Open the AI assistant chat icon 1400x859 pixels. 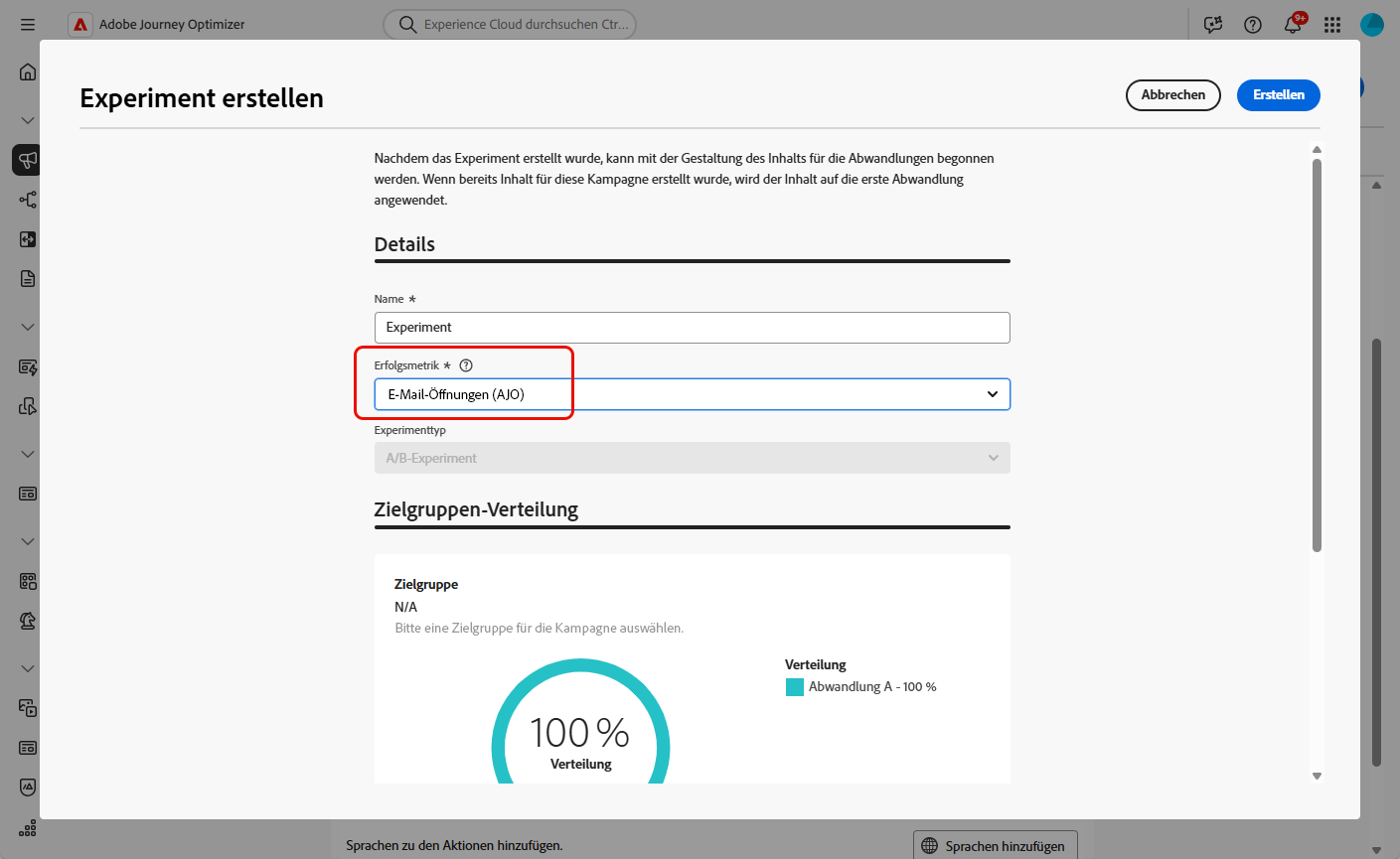point(1213,25)
